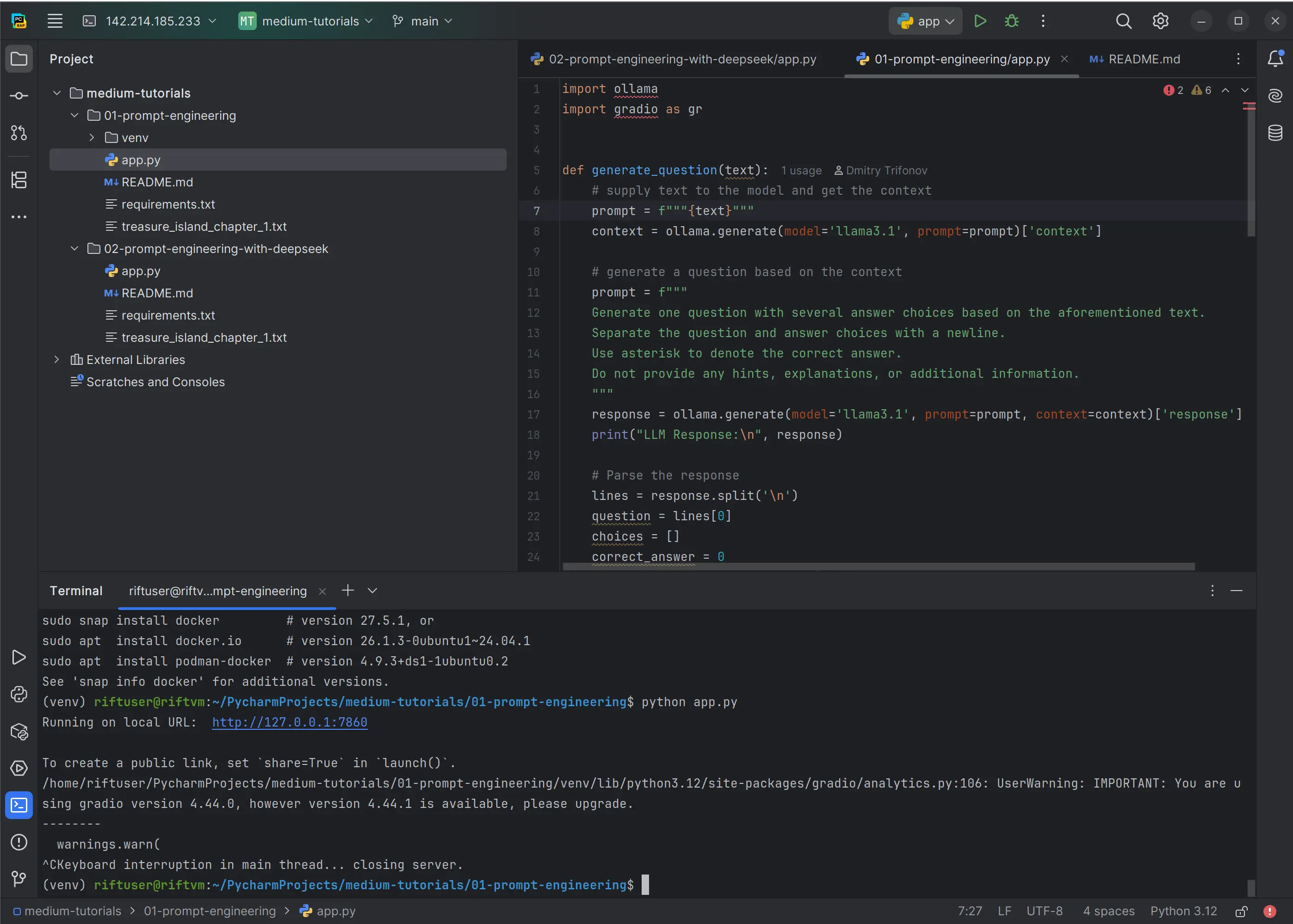Image resolution: width=1293 pixels, height=924 pixels.
Task: Open the IDE Settings gear
Action: (x=1160, y=20)
